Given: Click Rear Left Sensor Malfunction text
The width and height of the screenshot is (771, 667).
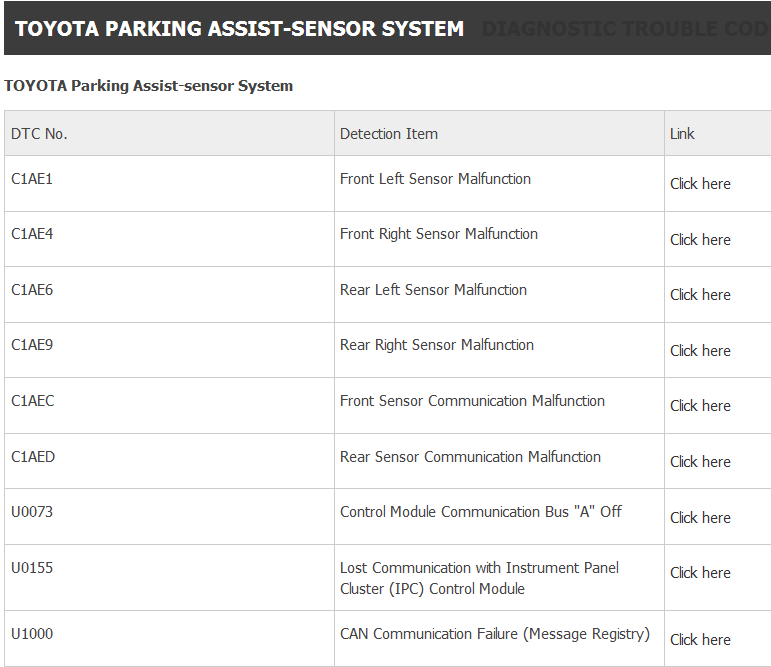Looking at the screenshot, I should pos(433,290).
